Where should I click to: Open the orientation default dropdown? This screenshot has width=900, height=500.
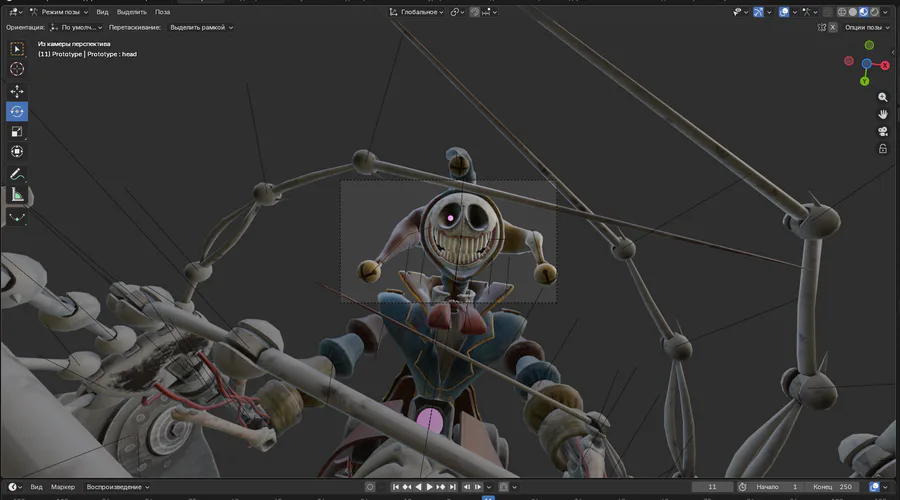pyautogui.click(x=76, y=27)
